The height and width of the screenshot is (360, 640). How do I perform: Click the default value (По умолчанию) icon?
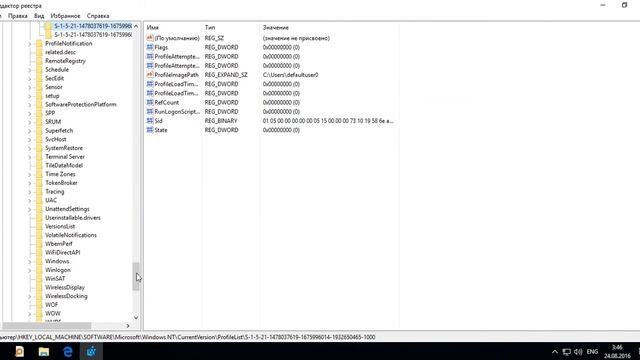[150, 38]
